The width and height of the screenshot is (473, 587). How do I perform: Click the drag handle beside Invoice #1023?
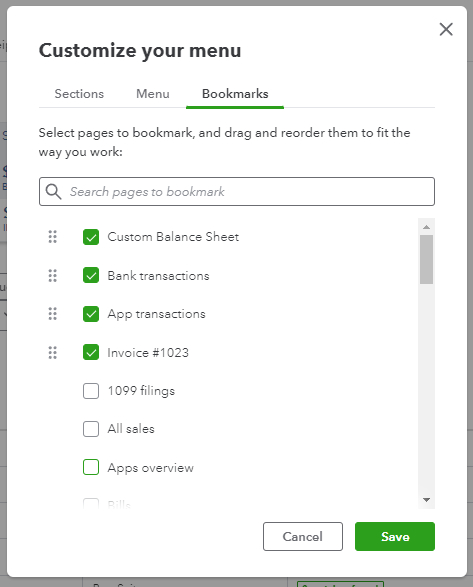pyautogui.click(x=53, y=353)
